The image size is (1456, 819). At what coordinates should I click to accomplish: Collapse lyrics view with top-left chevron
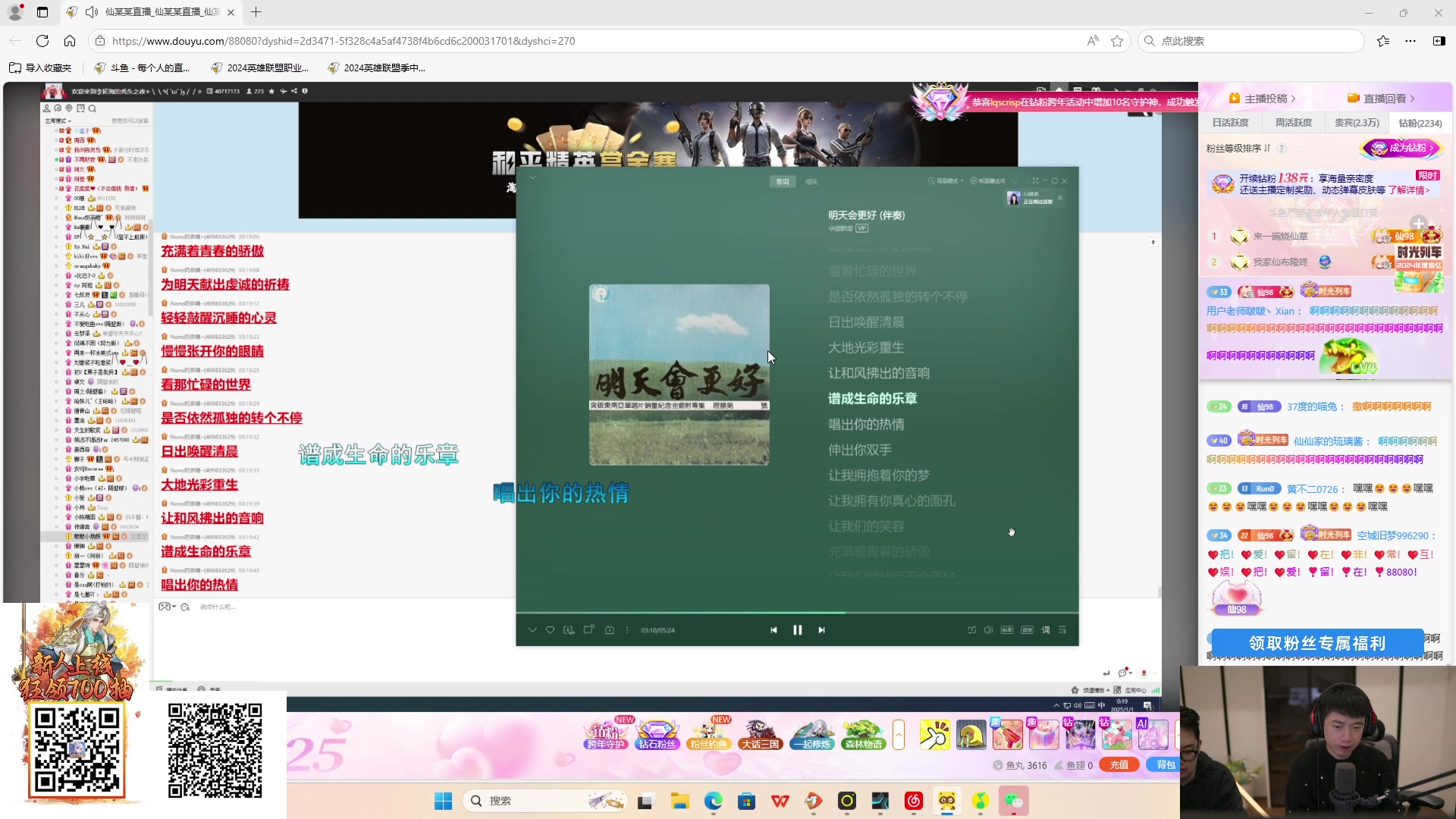coord(532,177)
